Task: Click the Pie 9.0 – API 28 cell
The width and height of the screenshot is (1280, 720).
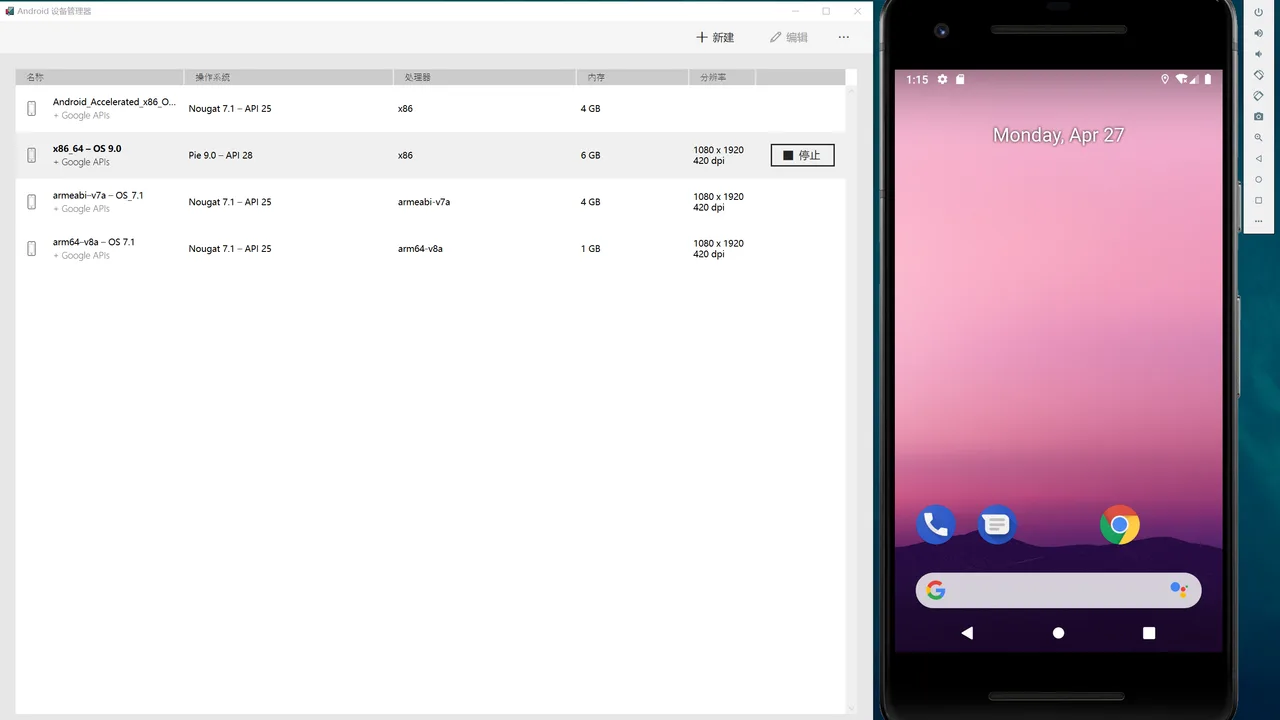Action: [221, 155]
